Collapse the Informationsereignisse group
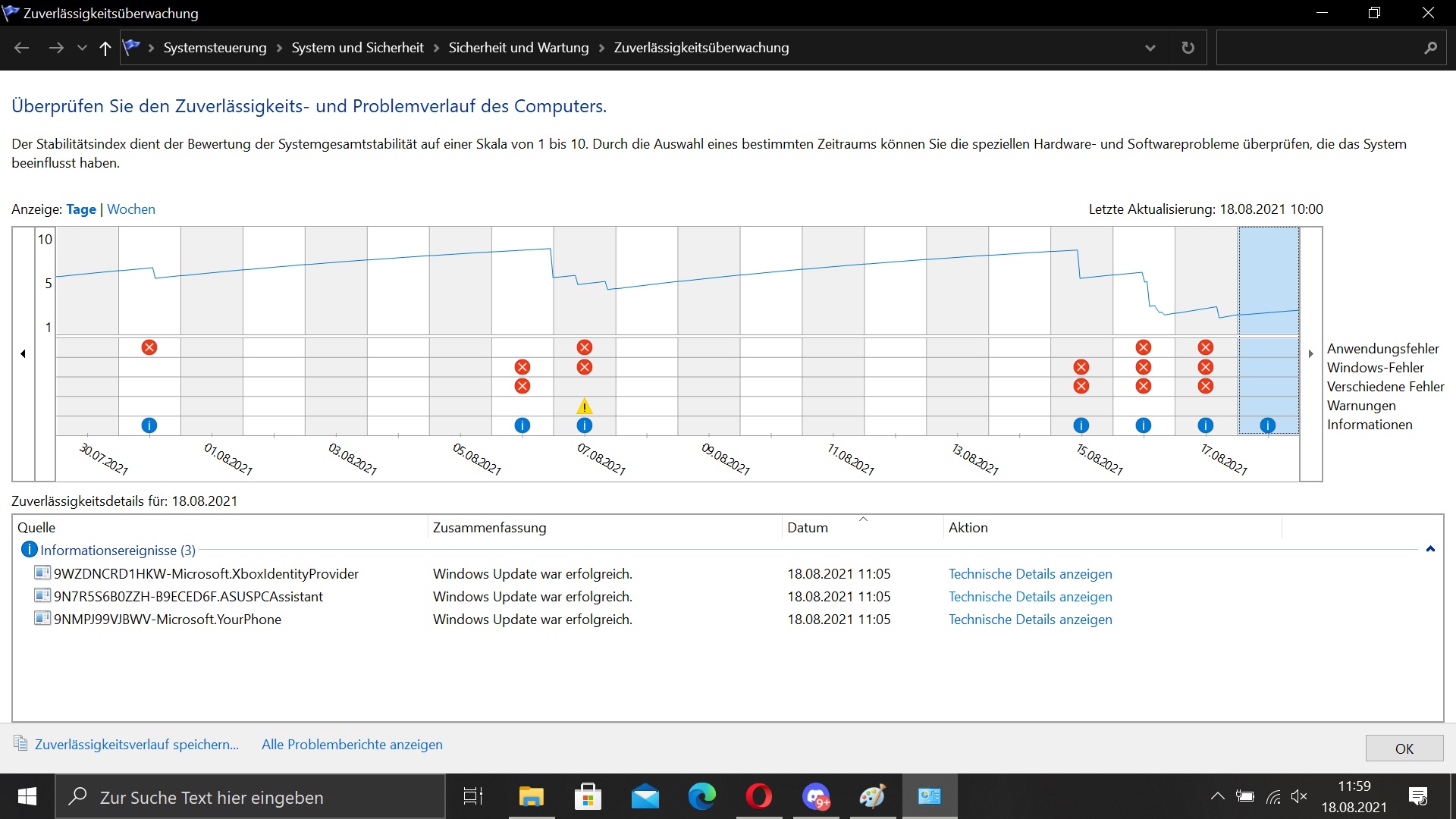The width and height of the screenshot is (1456, 819). pos(1430,549)
